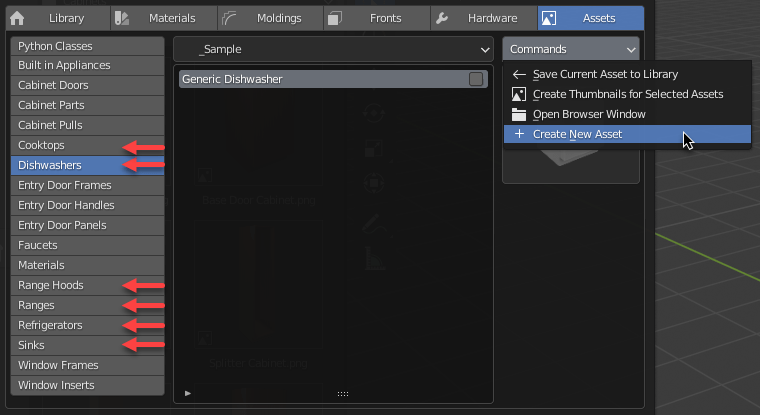The image size is (760, 415).
Task: Expand the small triangle at list bottom
Action: (x=188, y=393)
